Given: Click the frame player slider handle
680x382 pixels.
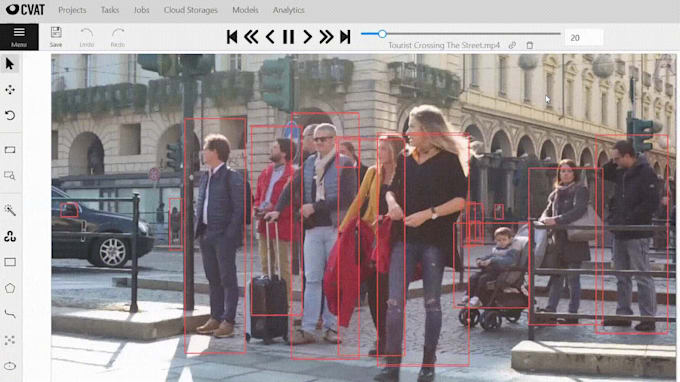Looking at the screenshot, I should click(x=382, y=34).
